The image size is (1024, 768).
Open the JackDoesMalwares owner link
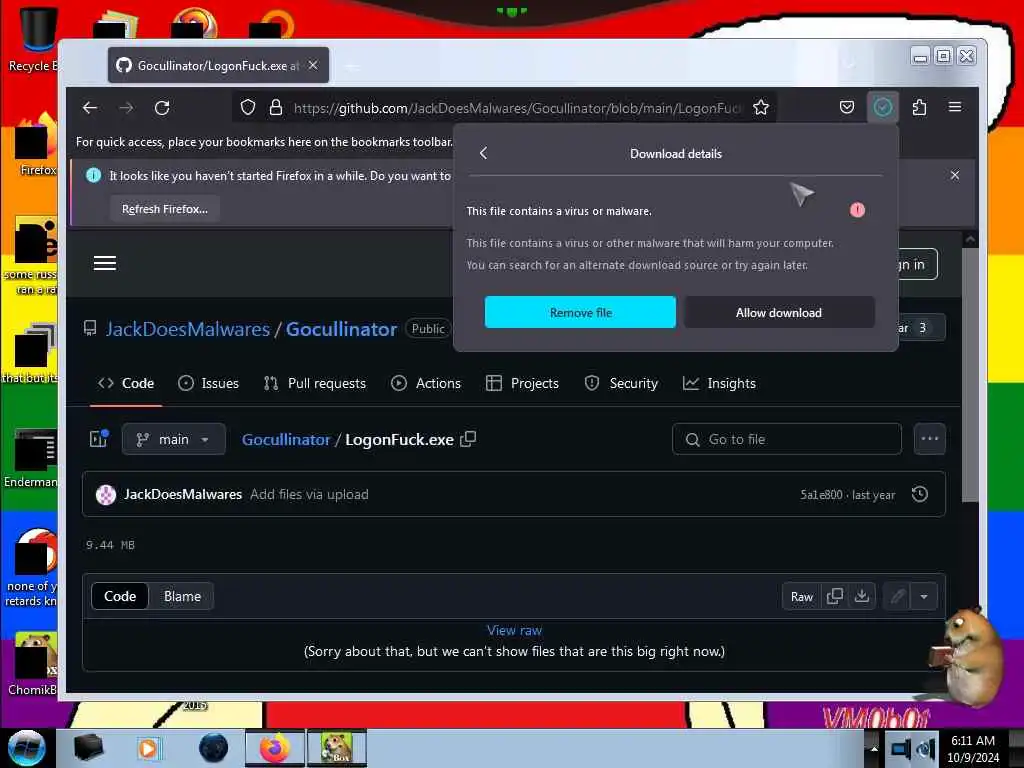[x=188, y=329]
